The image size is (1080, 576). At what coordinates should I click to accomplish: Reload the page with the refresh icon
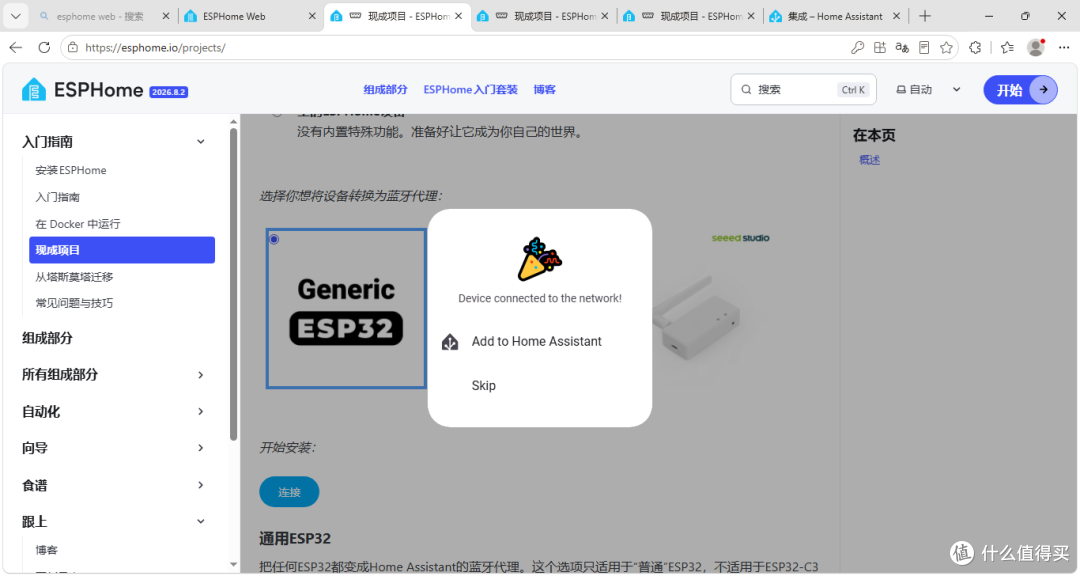pyautogui.click(x=44, y=48)
